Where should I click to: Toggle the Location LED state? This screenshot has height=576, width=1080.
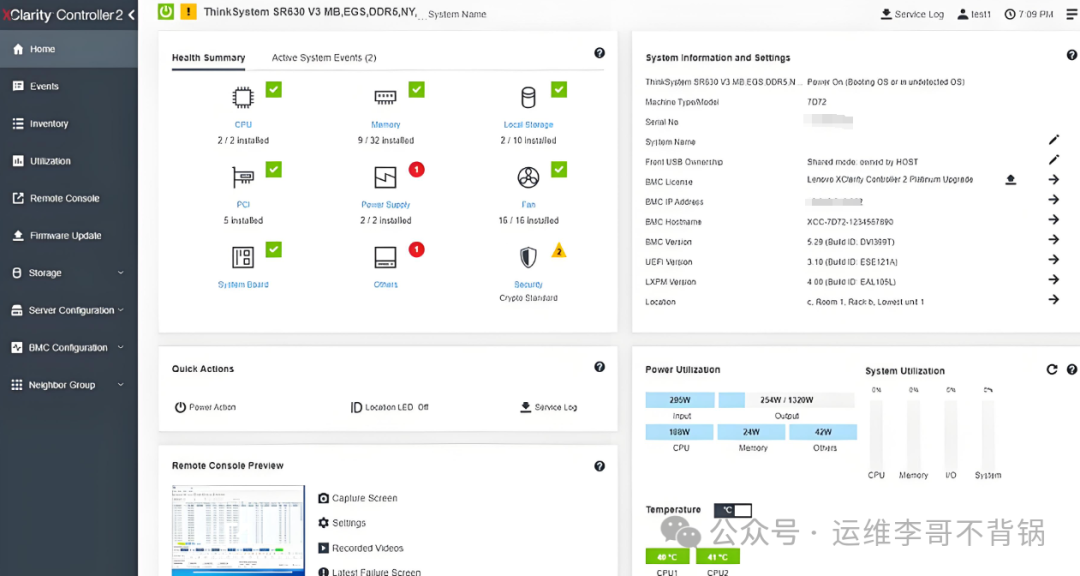[x=390, y=407]
